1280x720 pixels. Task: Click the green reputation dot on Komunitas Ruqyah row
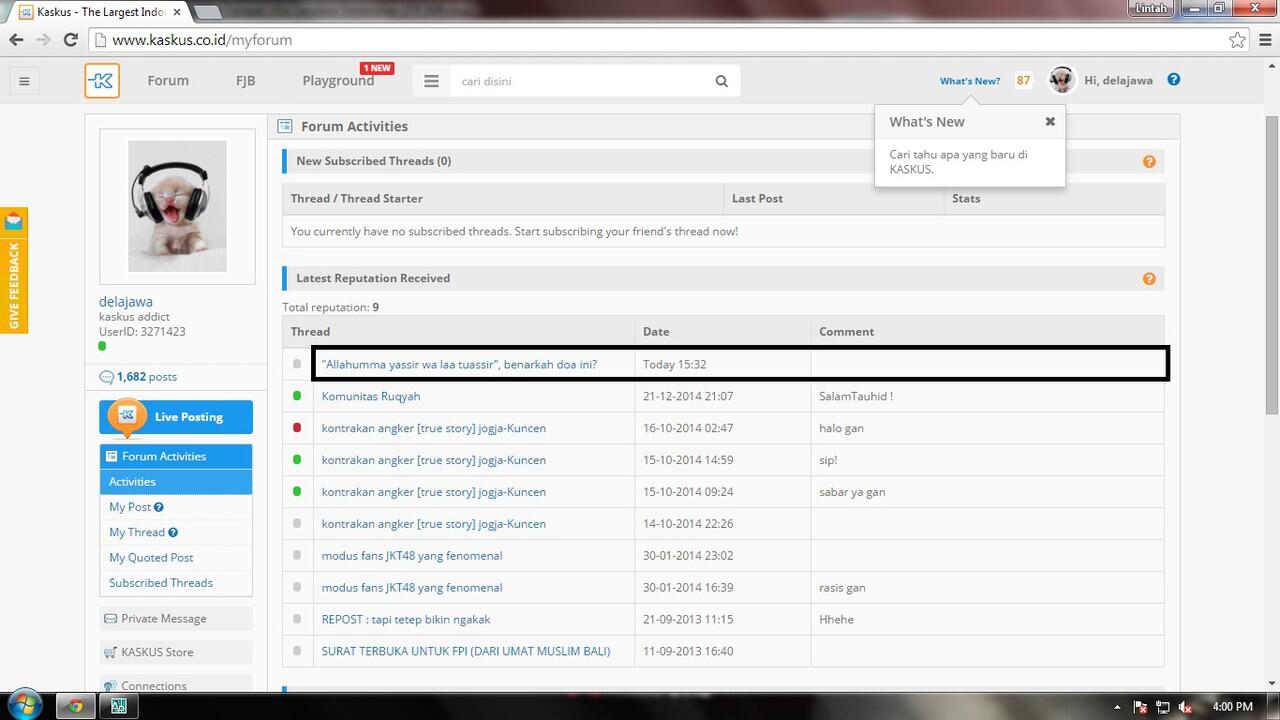coord(297,396)
